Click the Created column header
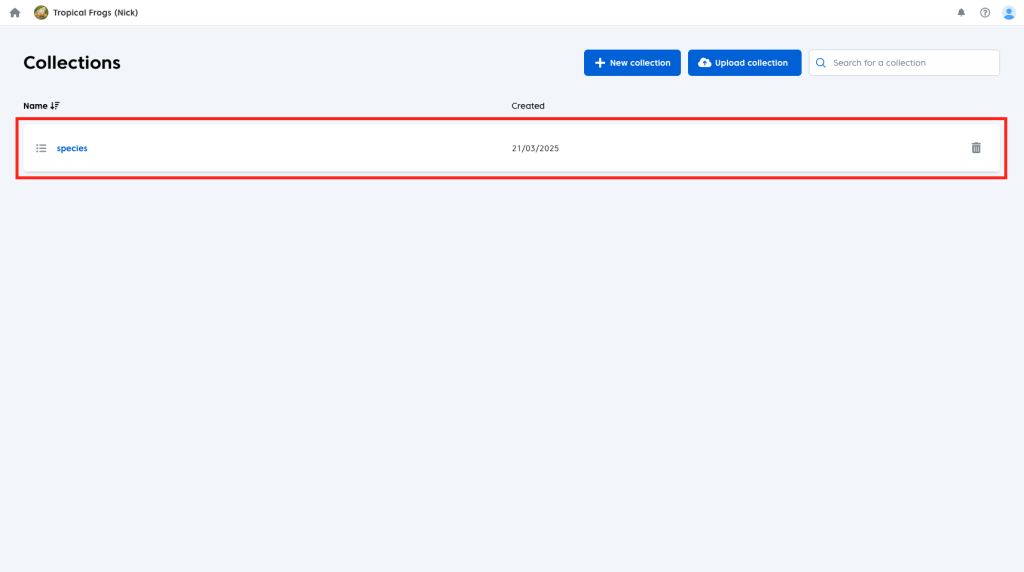 pos(528,106)
